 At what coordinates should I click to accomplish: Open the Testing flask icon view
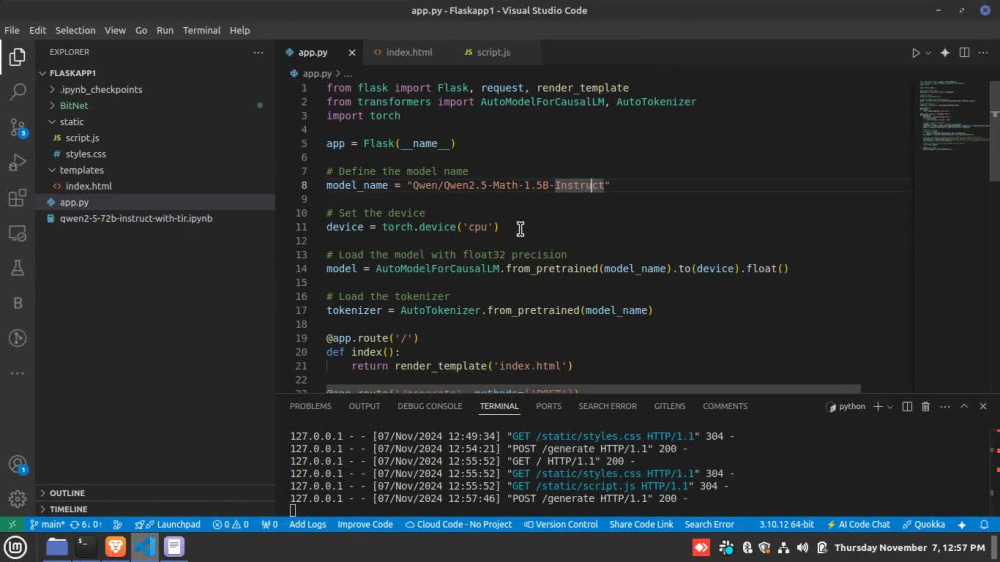click(17, 268)
